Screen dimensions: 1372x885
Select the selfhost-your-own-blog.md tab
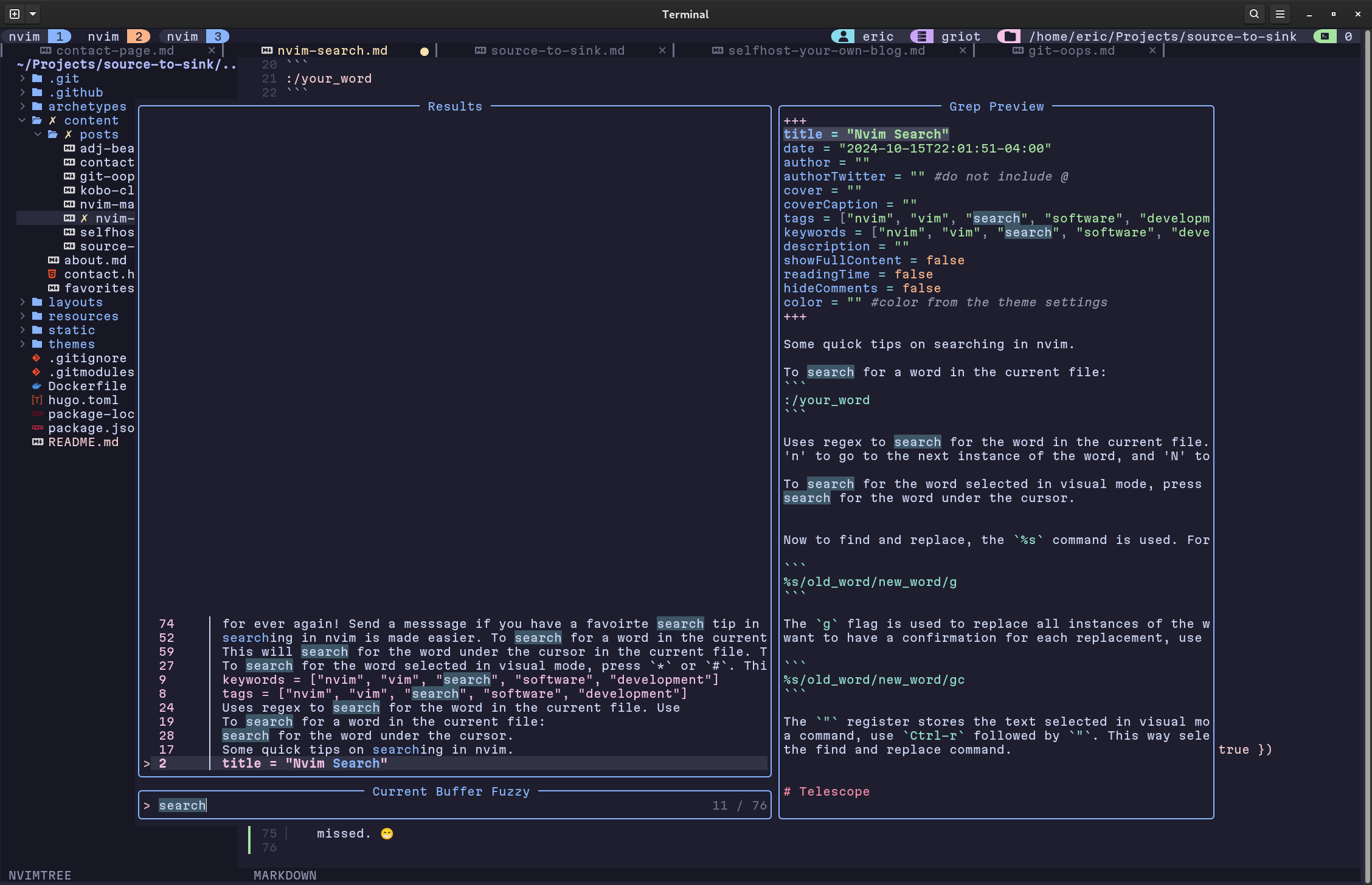(826, 50)
